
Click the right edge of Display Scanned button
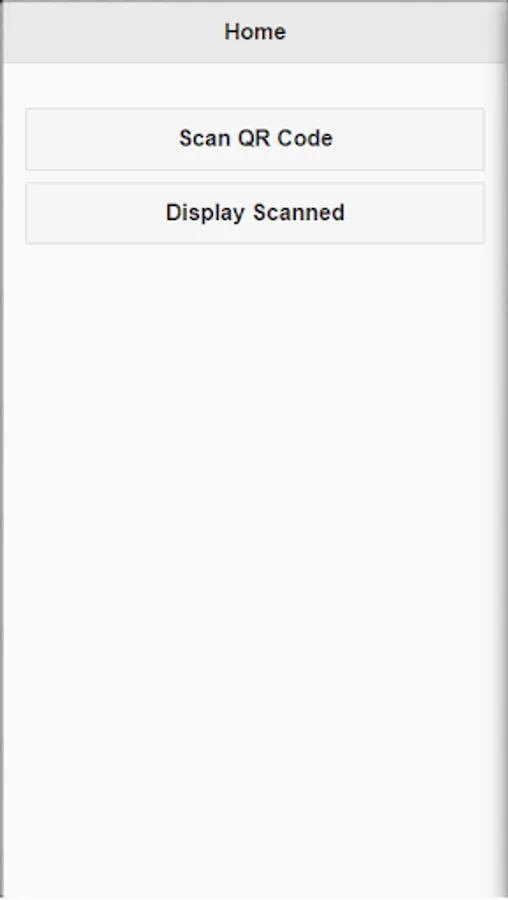coord(476,213)
